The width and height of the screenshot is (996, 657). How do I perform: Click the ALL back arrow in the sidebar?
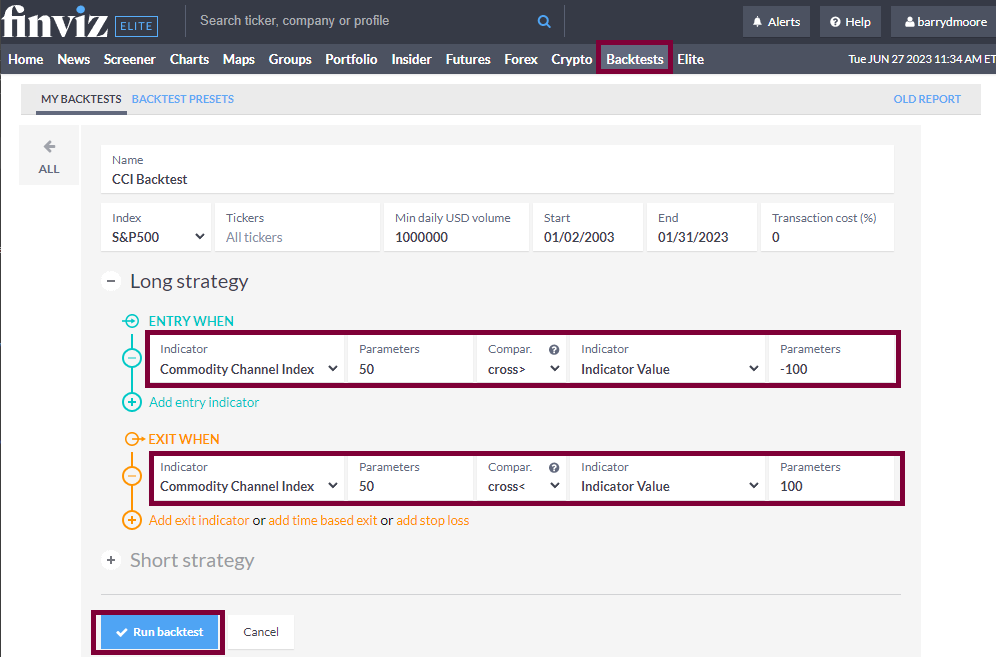tap(48, 154)
